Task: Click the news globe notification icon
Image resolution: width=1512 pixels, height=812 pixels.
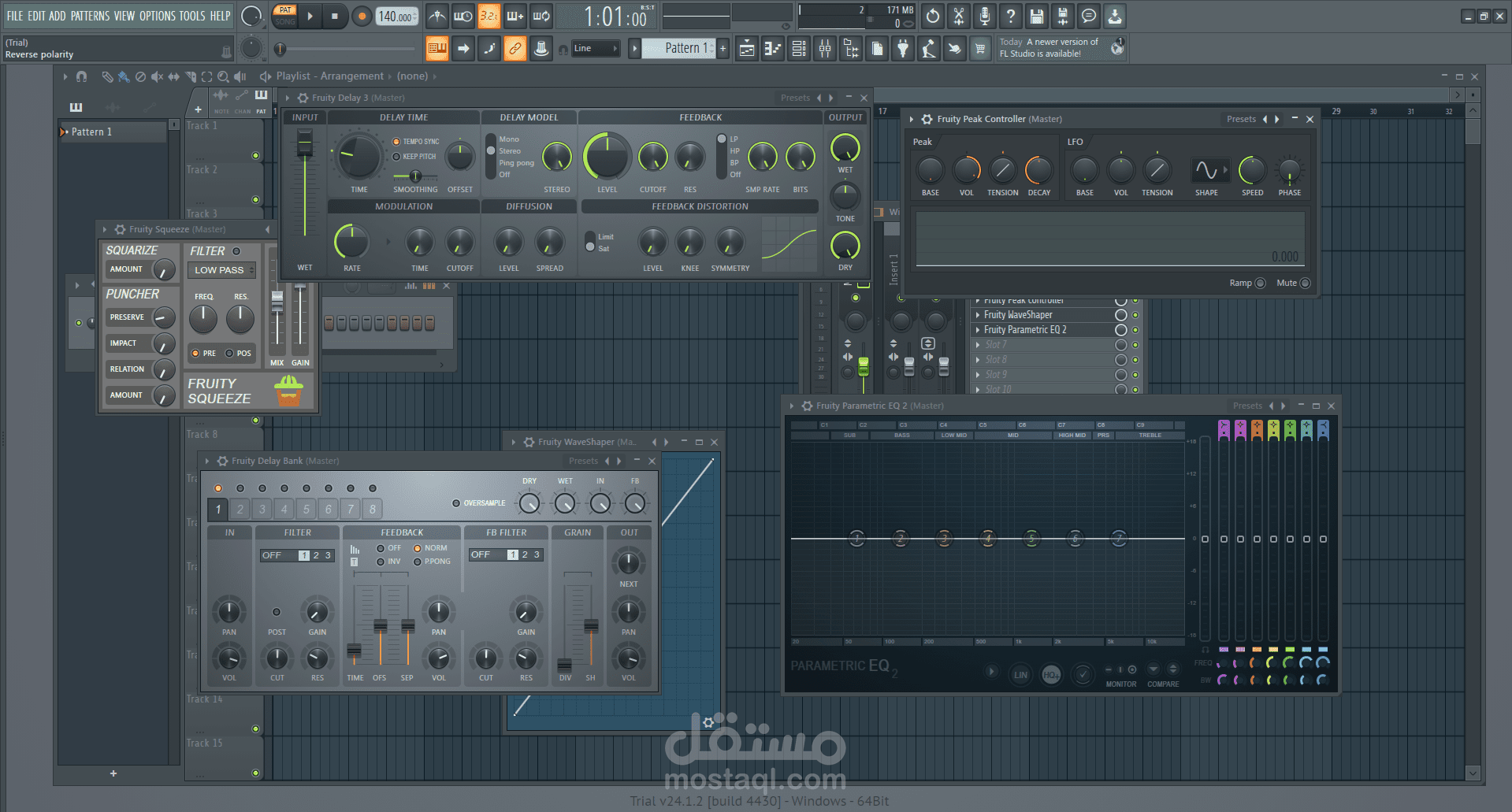Action: [x=1117, y=47]
